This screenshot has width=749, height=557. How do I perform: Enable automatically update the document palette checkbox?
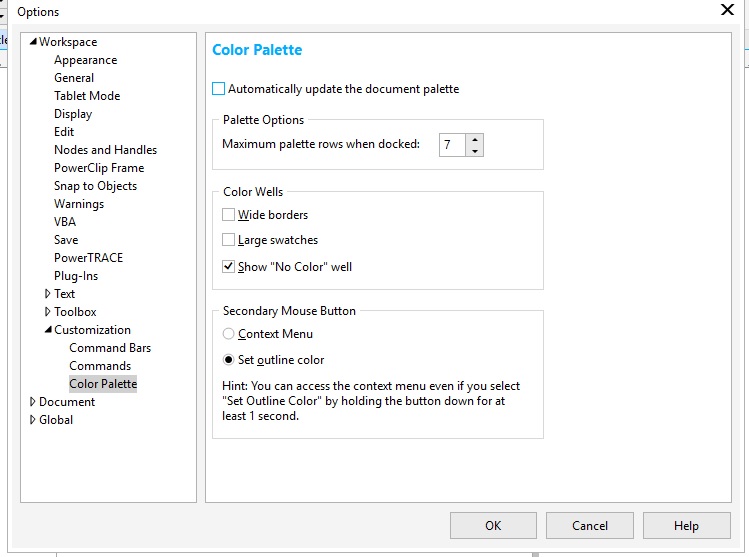coord(219,89)
